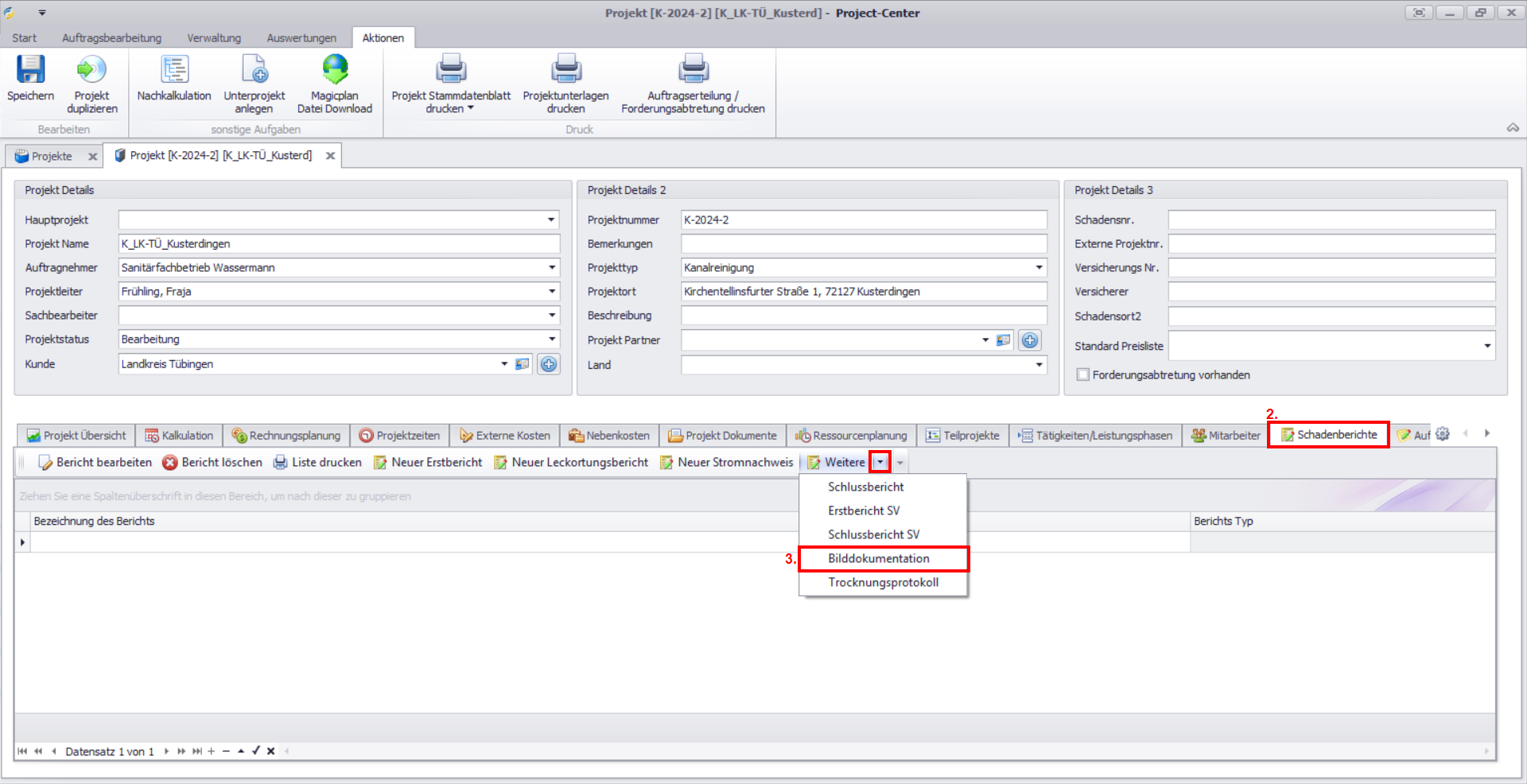
Task: Expand the Standard Preisliste dropdown
Action: pos(1486,346)
